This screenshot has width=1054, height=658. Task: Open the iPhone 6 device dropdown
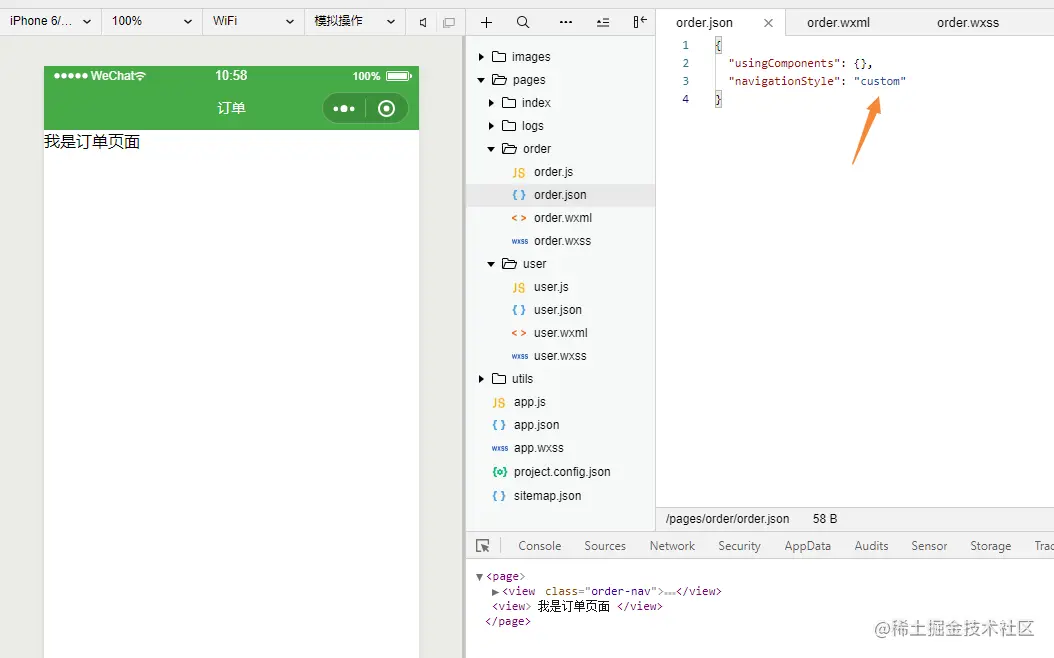(x=50, y=22)
